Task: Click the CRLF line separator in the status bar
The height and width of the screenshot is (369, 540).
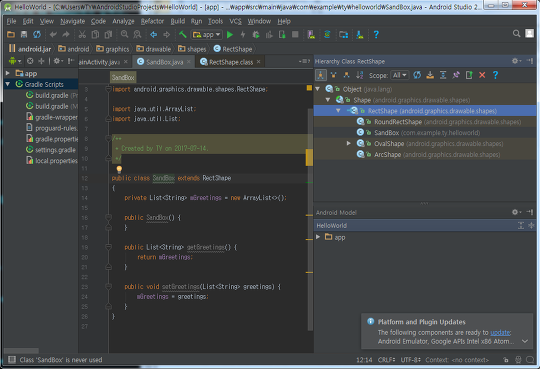Action: pyautogui.click(x=386, y=360)
